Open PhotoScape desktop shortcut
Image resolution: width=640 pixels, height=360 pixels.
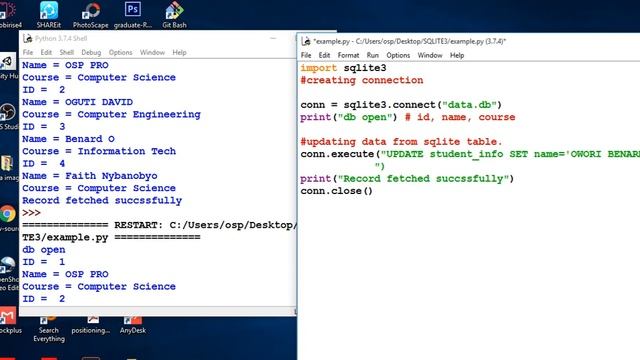point(91,14)
